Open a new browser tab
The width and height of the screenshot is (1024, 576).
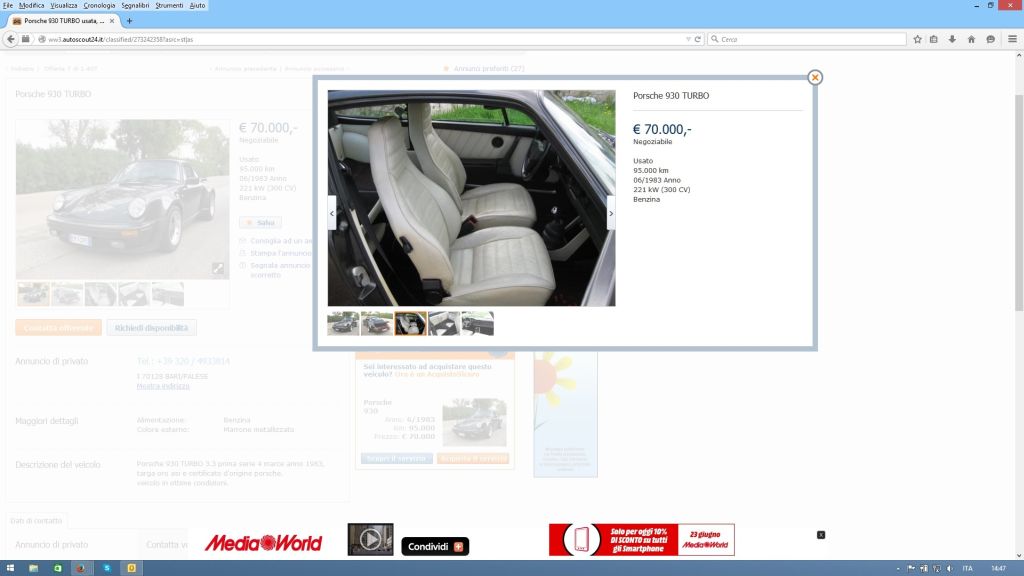(x=129, y=21)
